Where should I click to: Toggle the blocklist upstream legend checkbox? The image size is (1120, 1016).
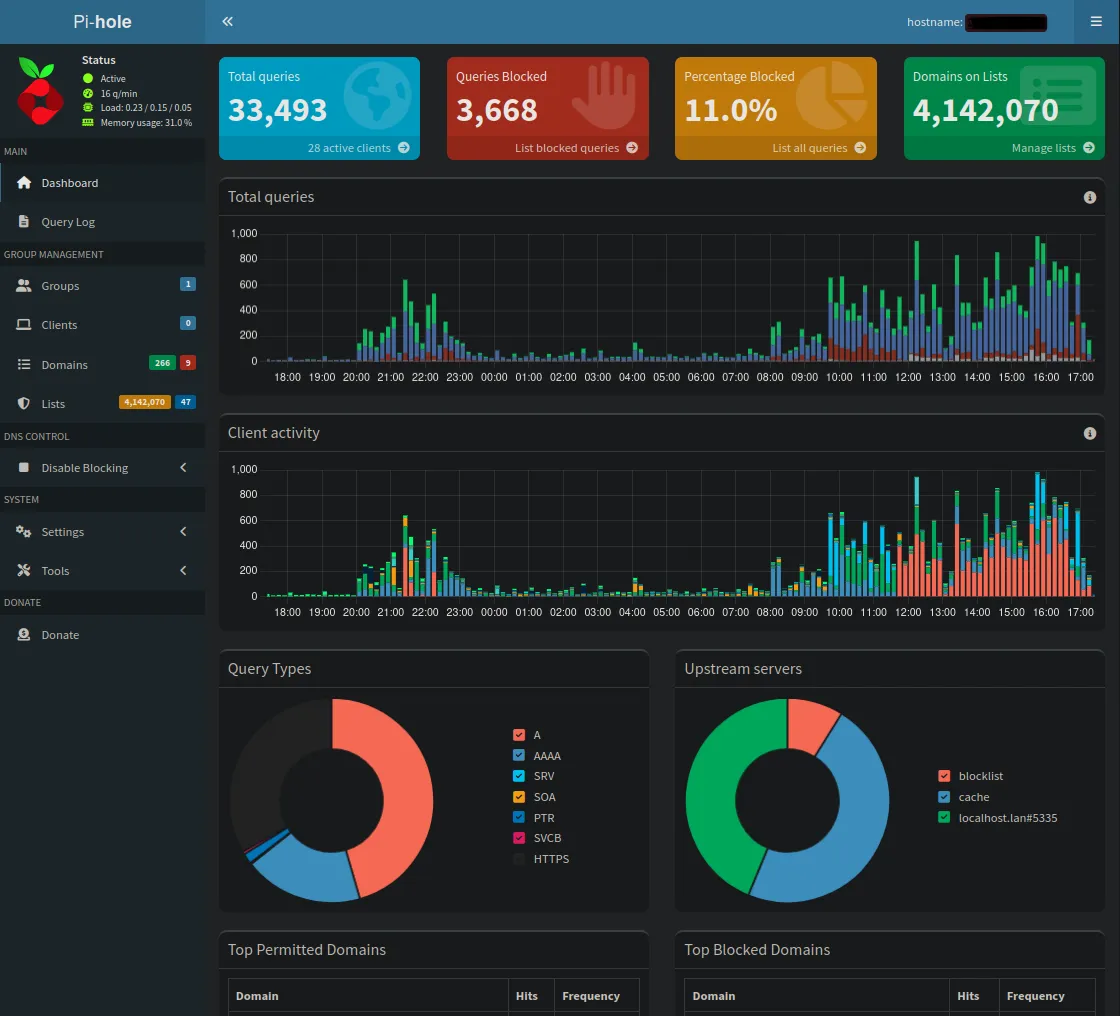[x=944, y=776]
